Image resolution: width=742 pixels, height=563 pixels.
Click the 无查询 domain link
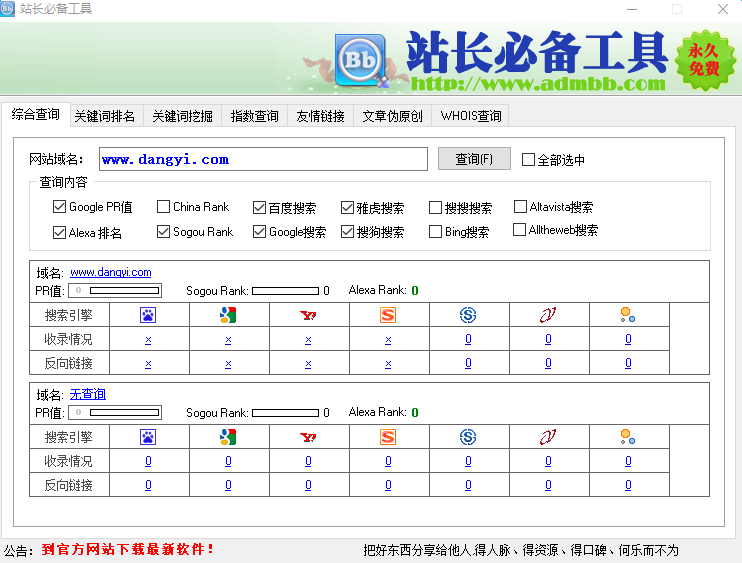point(88,394)
